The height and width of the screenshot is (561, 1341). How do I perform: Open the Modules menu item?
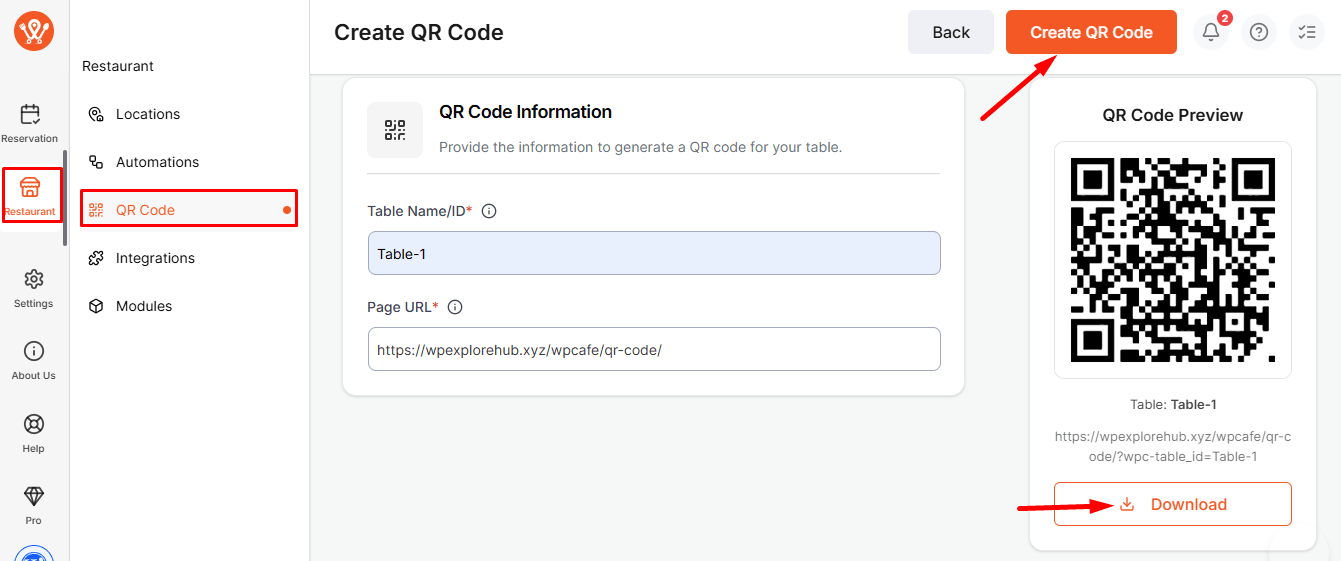click(x=143, y=306)
